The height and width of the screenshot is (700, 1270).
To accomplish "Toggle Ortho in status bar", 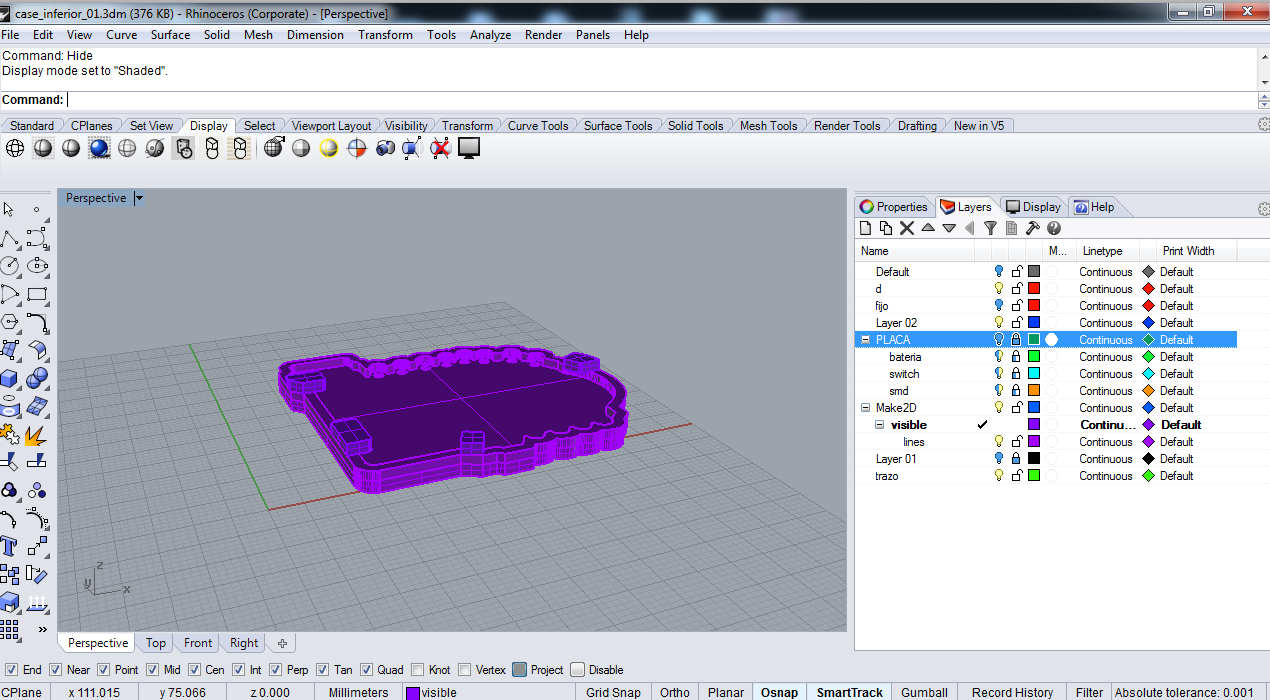I will [x=675, y=692].
